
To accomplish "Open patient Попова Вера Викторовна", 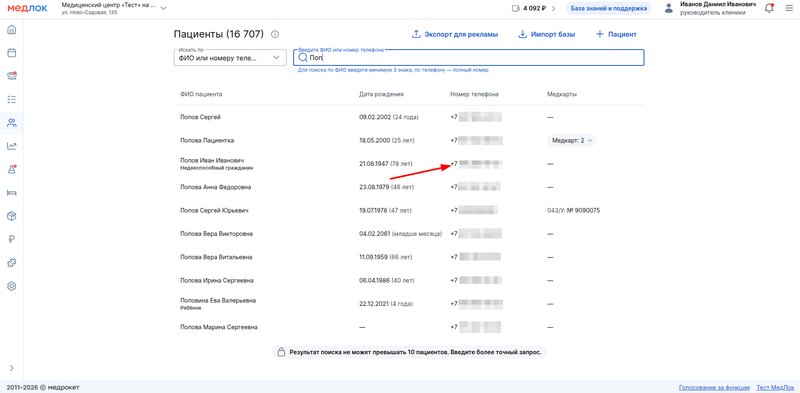I will (x=216, y=234).
